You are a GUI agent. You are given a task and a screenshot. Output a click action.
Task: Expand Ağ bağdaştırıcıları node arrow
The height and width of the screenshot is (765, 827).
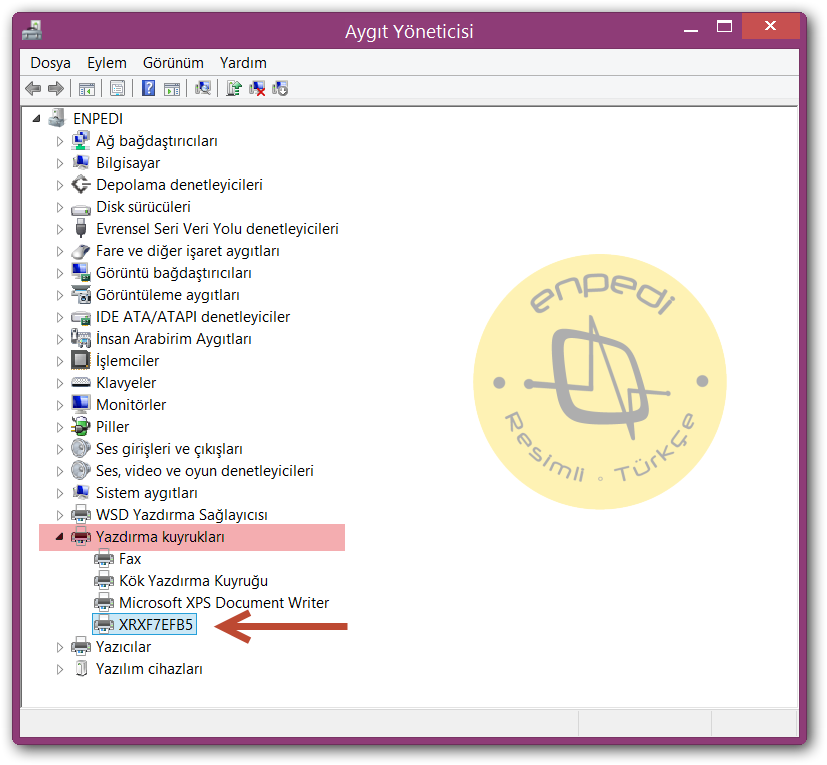[60, 141]
